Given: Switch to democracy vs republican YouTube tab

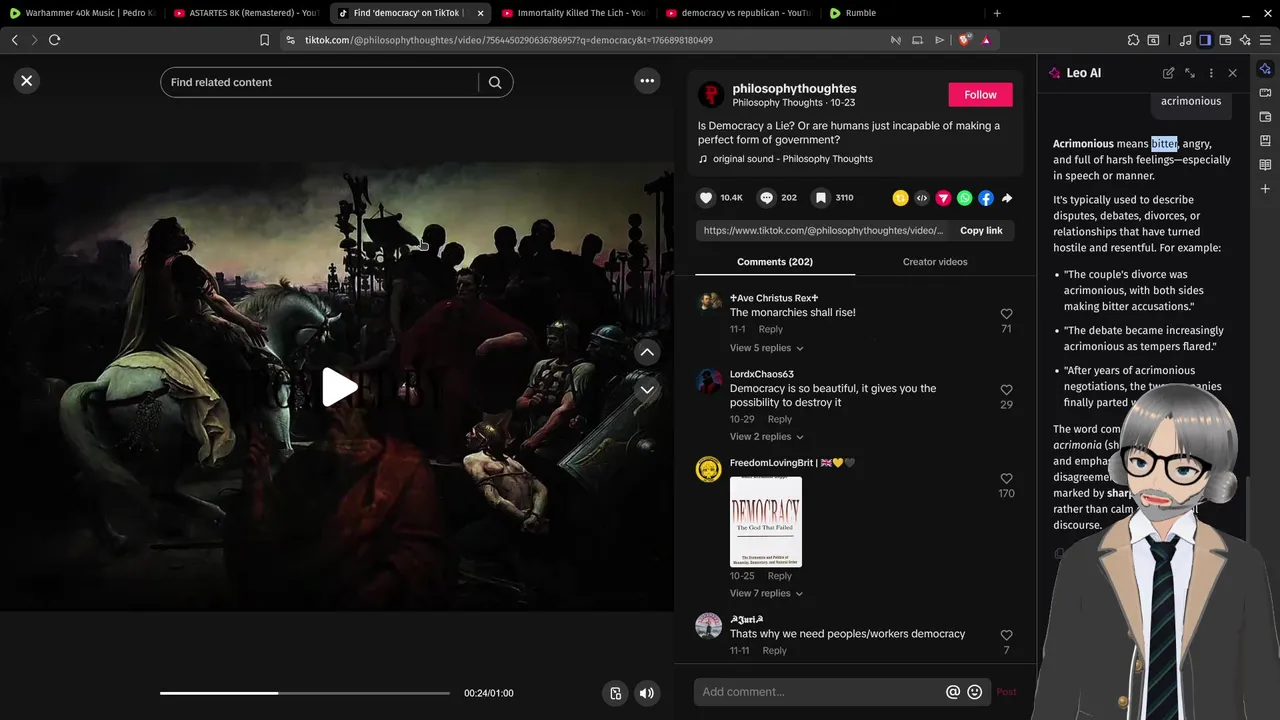Looking at the screenshot, I should (738, 13).
